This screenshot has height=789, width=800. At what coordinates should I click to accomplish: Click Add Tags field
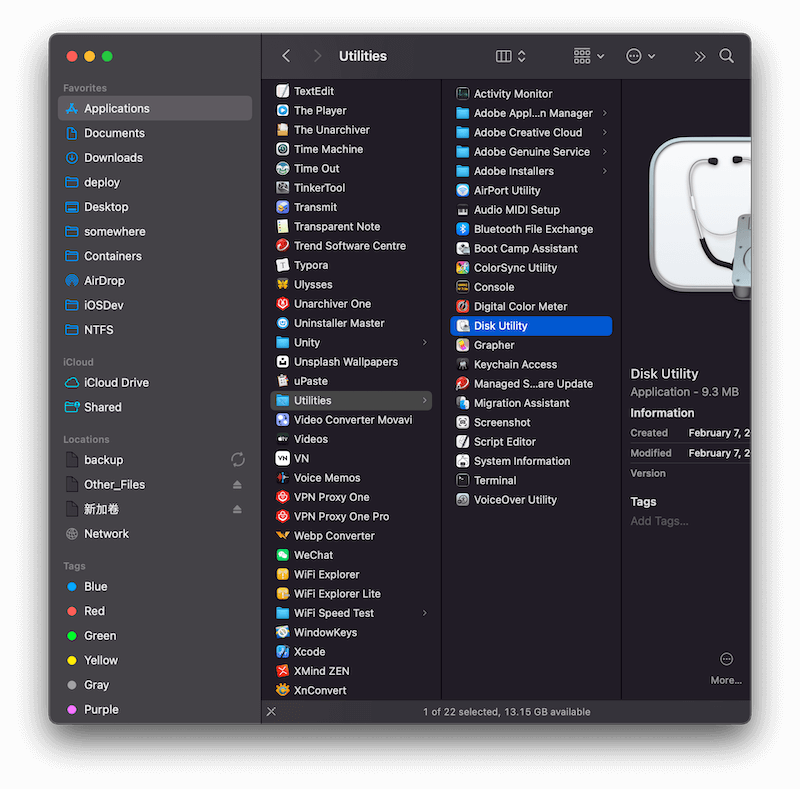tap(659, 521)
